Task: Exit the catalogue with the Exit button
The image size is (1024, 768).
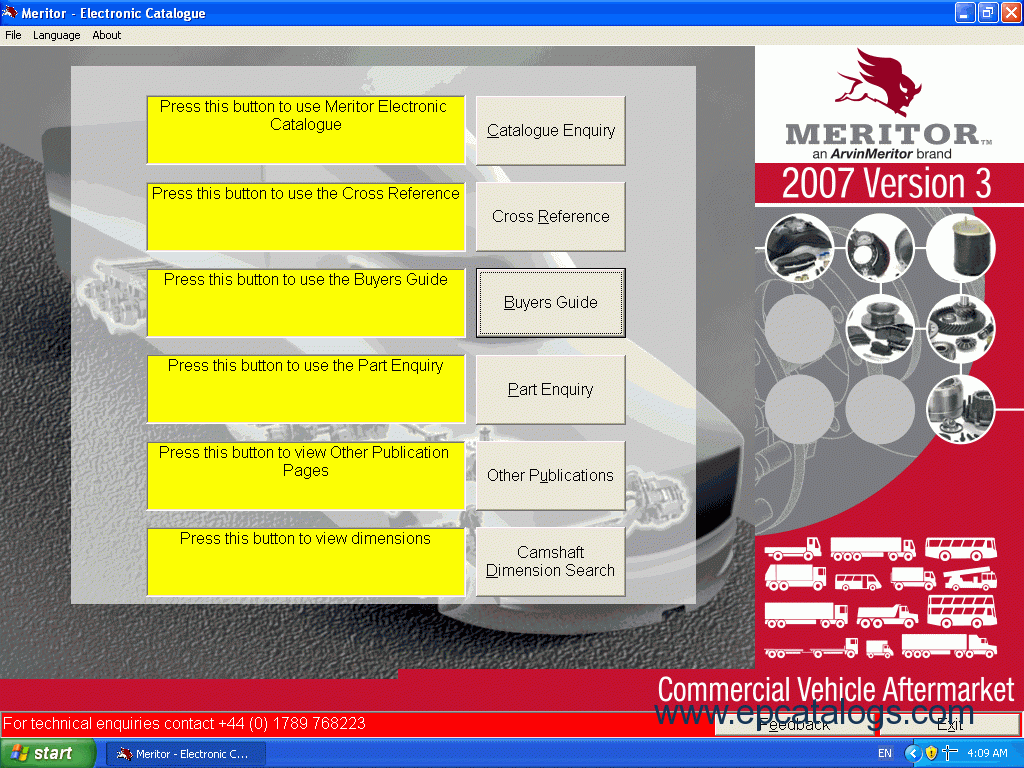Action: (x=950, y=724)
